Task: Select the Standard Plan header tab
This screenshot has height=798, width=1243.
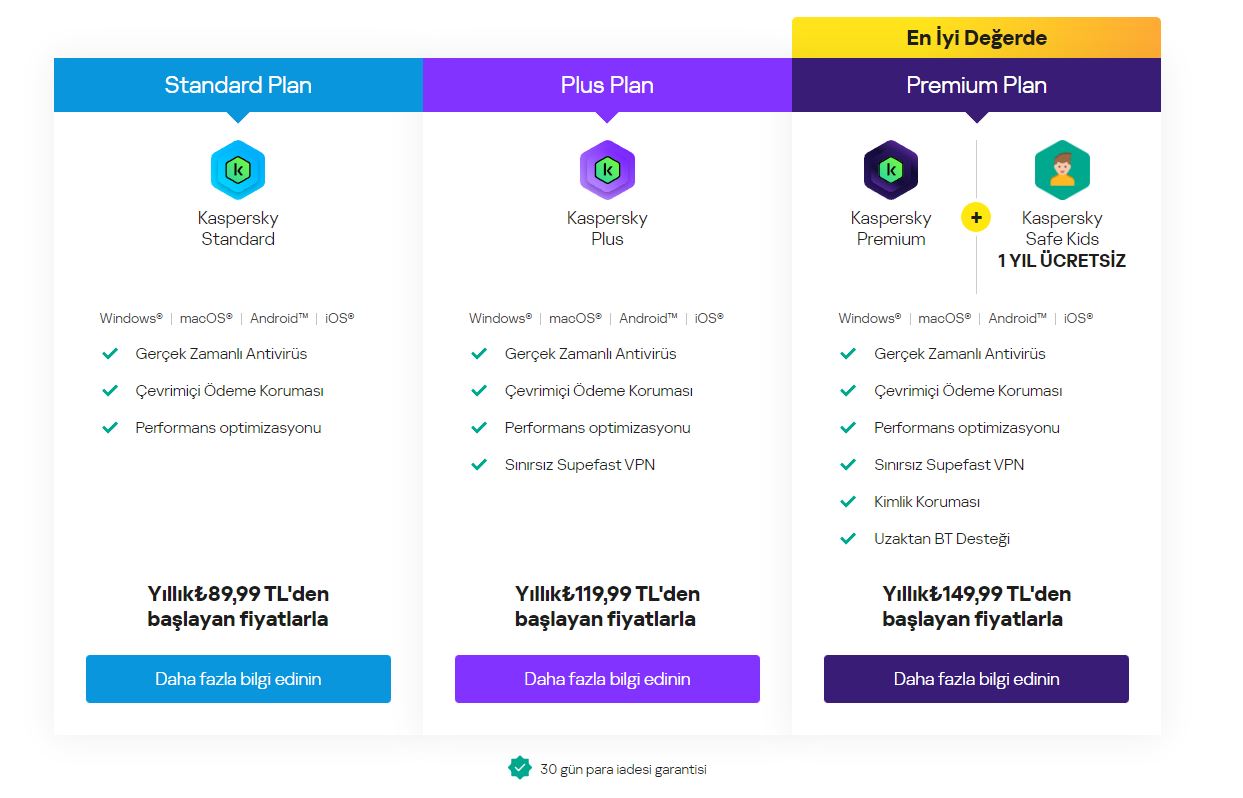Action: point(238,85)
